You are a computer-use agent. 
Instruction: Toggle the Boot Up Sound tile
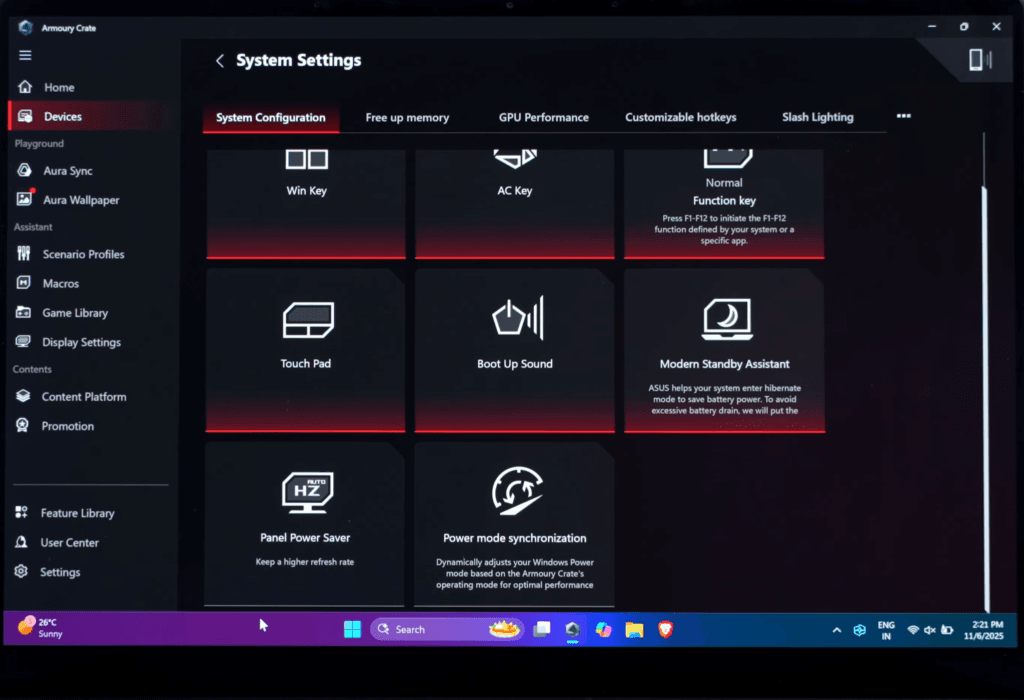[x=514, y=350]
